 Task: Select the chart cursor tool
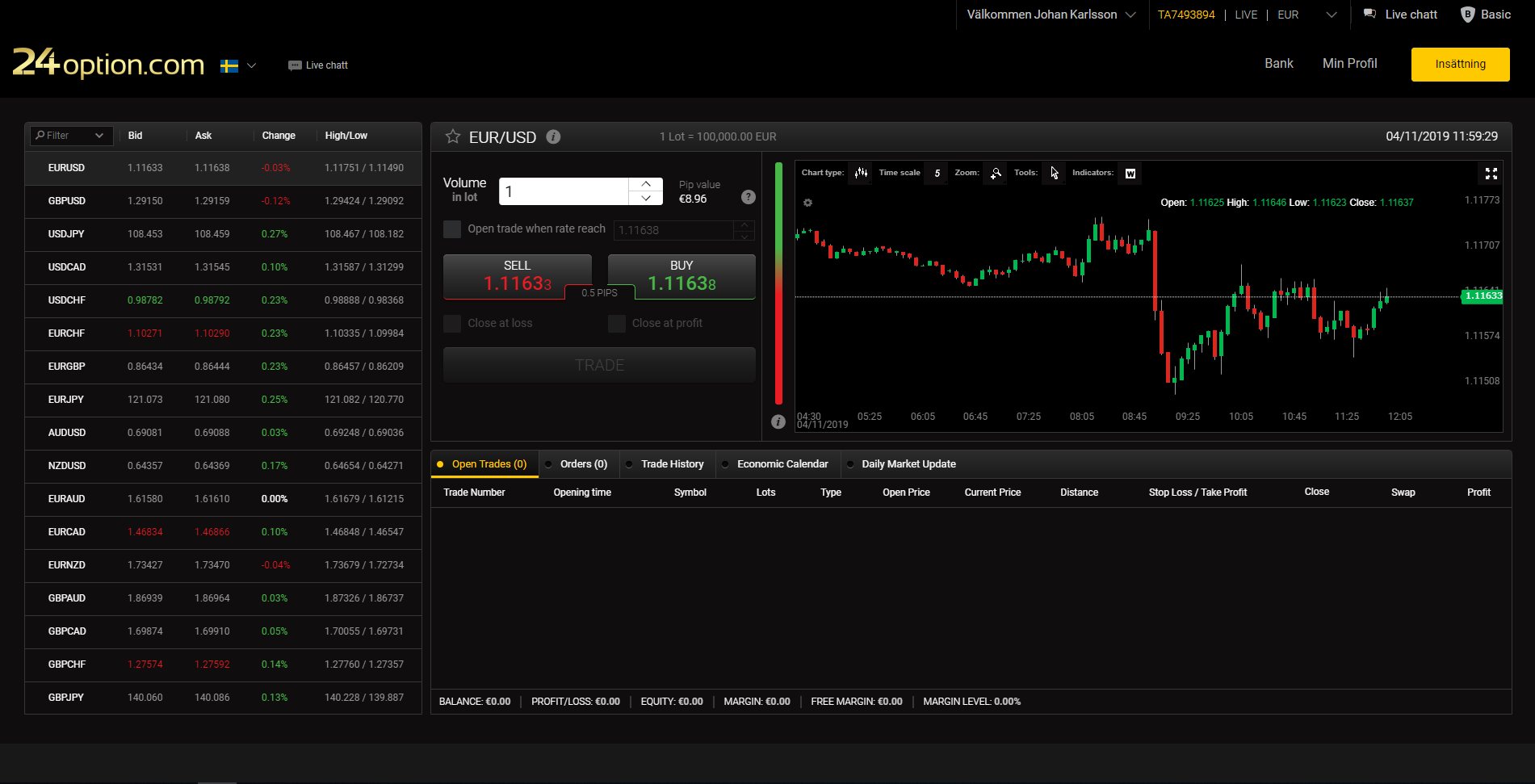tap(1054, 173)
